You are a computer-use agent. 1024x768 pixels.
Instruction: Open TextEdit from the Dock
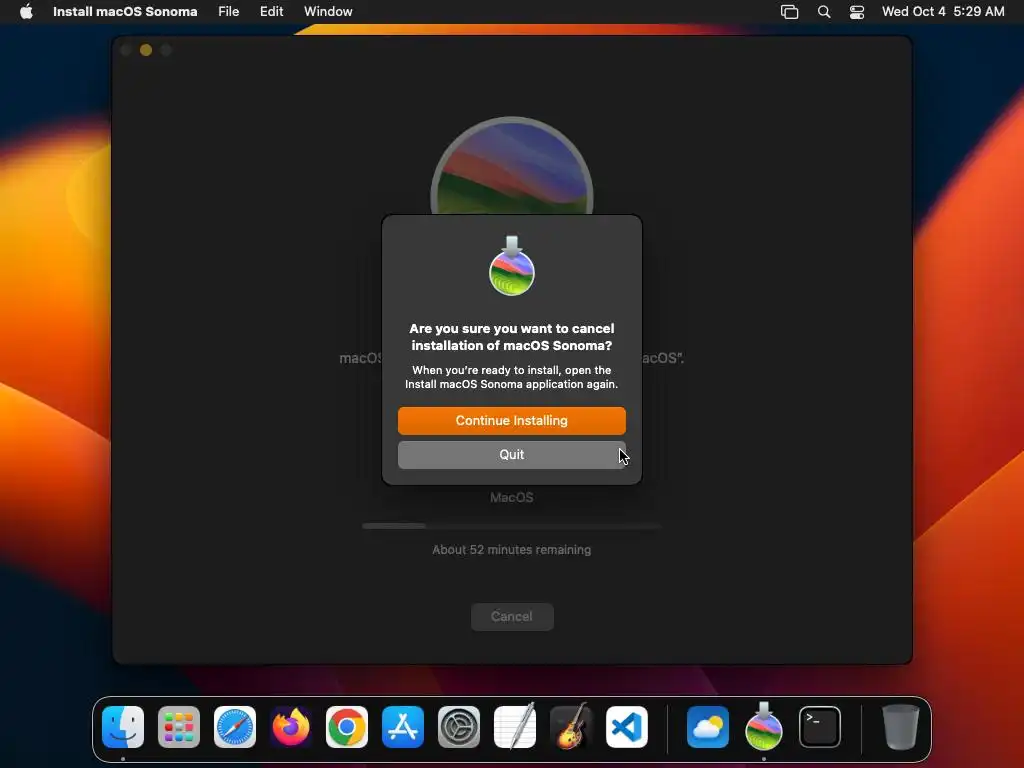(x=515, y=727)
